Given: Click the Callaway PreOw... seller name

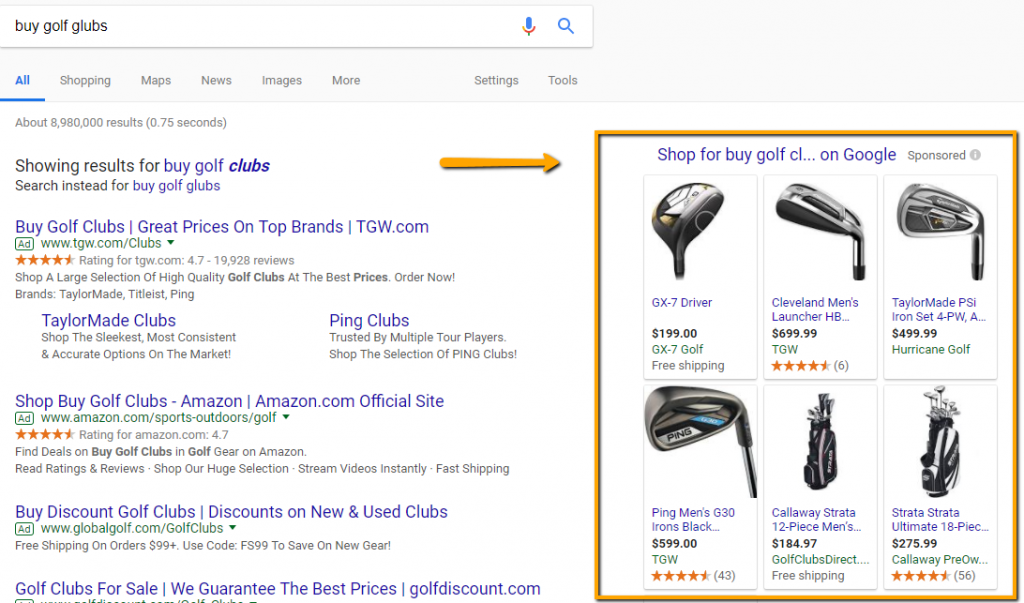Looking at the screenshot, I should coord(940,560).
